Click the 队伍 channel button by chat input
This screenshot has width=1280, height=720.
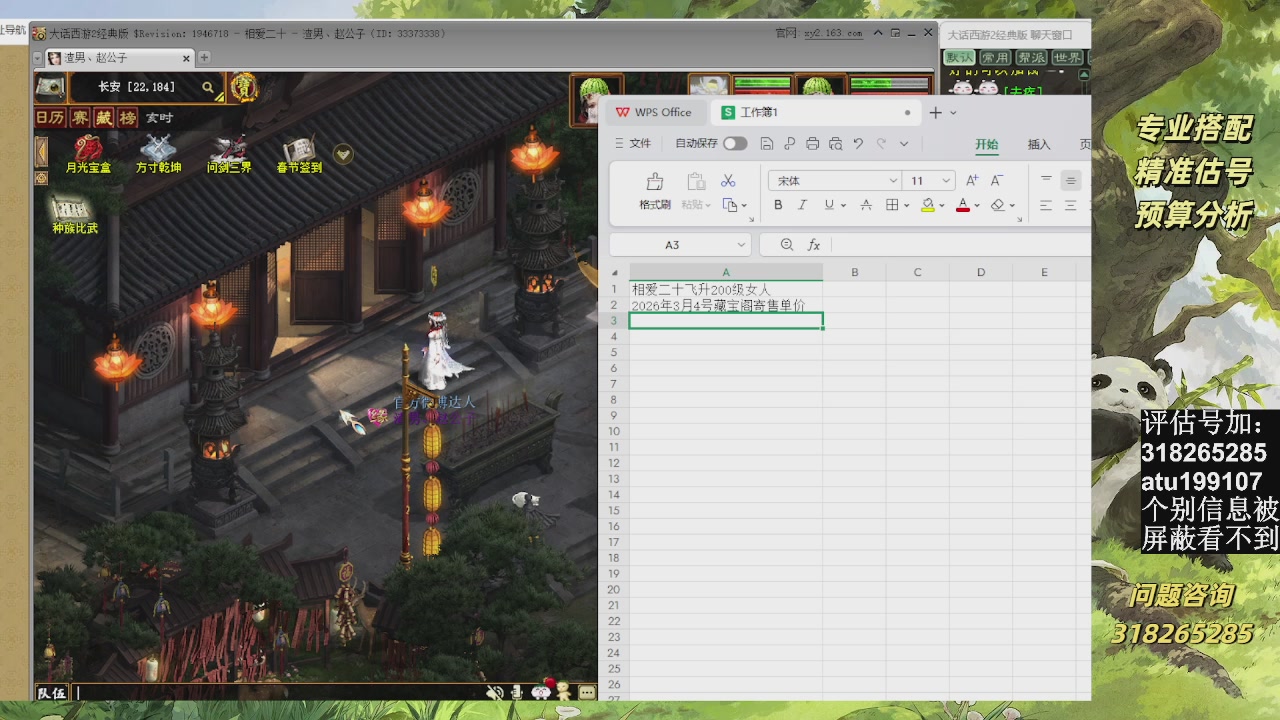(x=52, y=692)
